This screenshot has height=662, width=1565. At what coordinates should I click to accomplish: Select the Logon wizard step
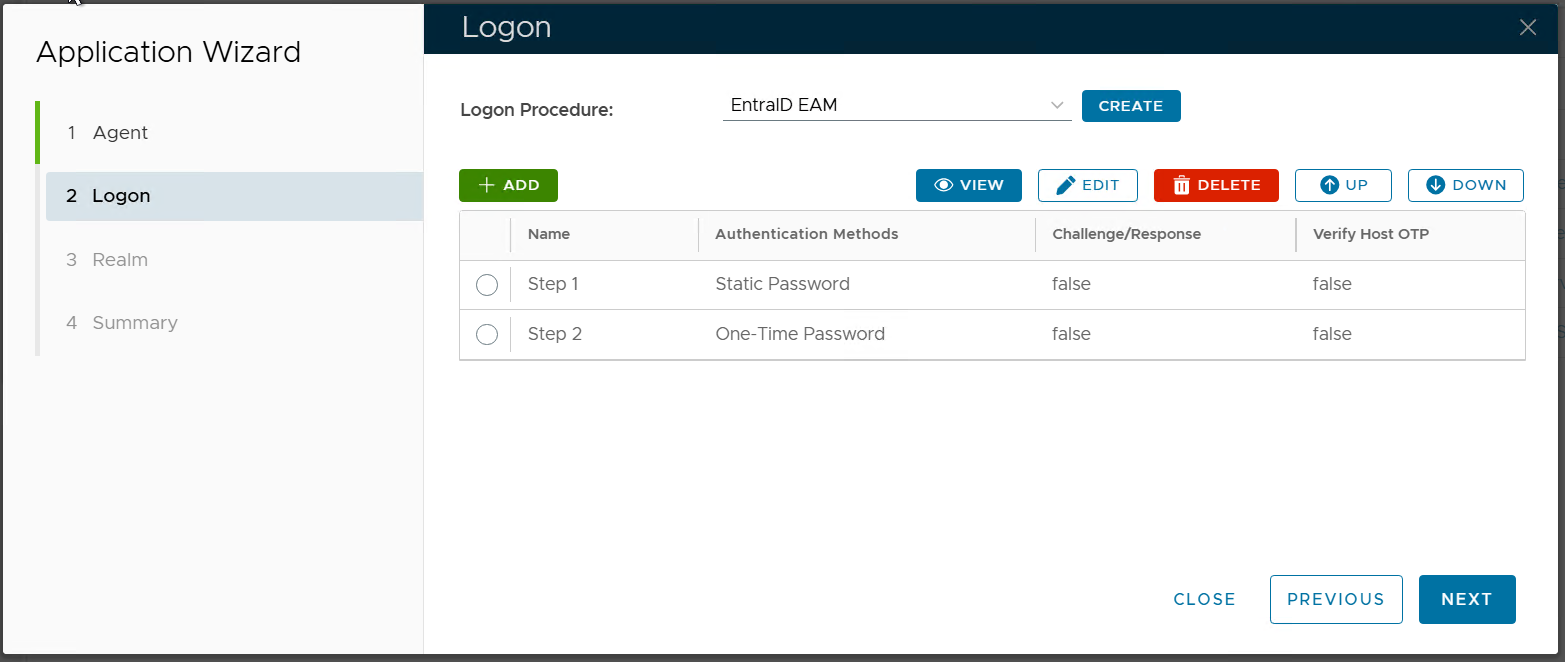click(x=121, y=196)
